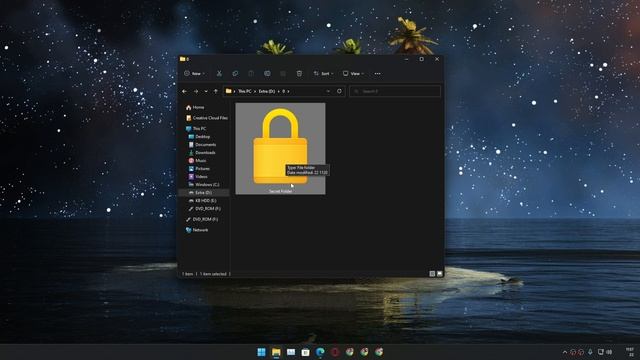Viewport: 640px width, 360px height.
Task: Close the File Explorer window
Action: tap(437, 59)
